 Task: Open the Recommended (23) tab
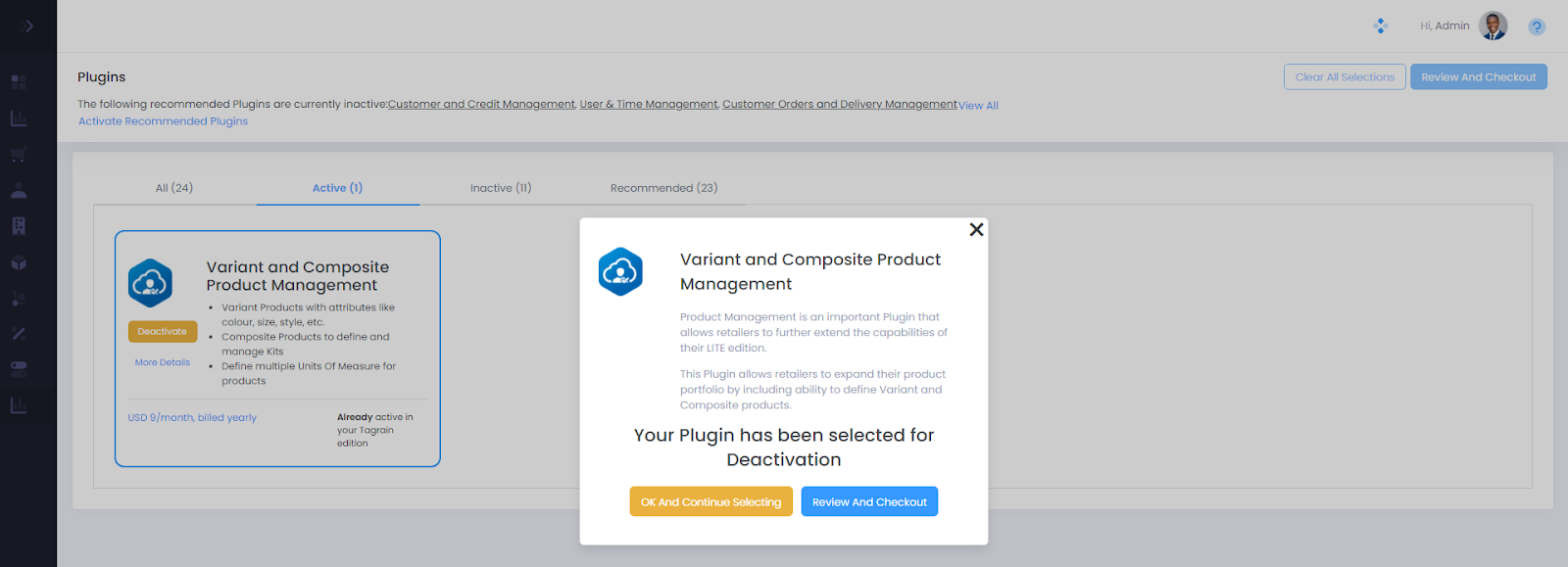663,187
